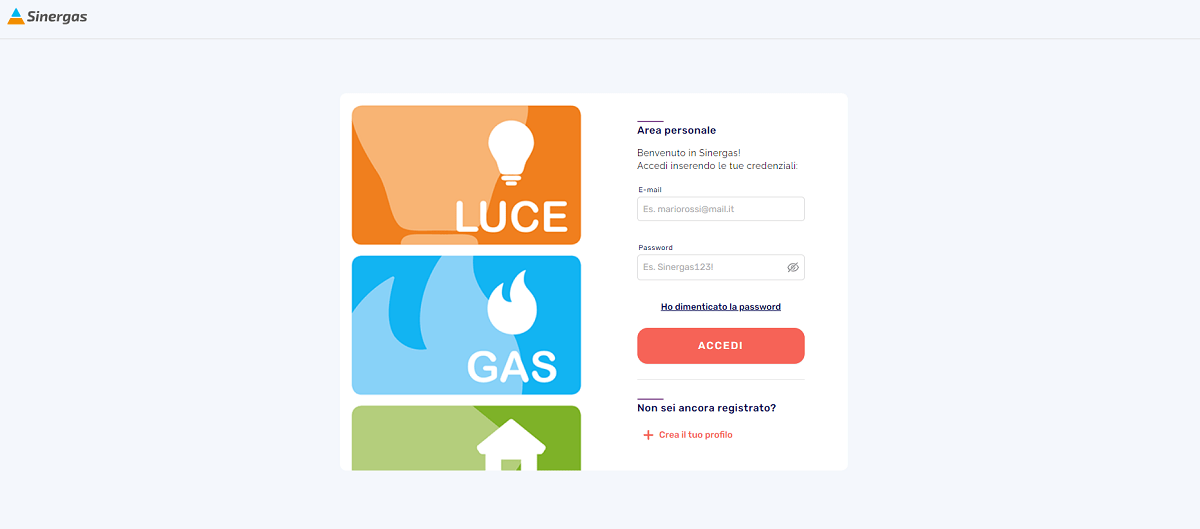Click the Sinergas triangle logo icon
The height and width of the screenshot is (529, 1200).
pos(16,16)
